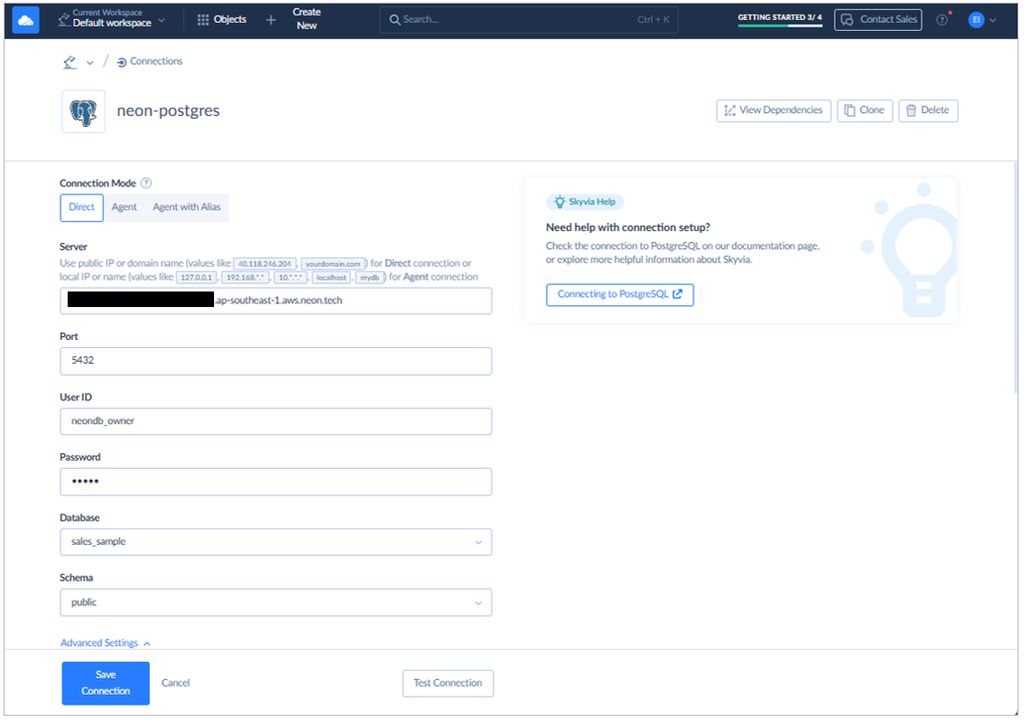1024x722 pixels.
Task: Select Agent connection mode
Action: (124, 208)
